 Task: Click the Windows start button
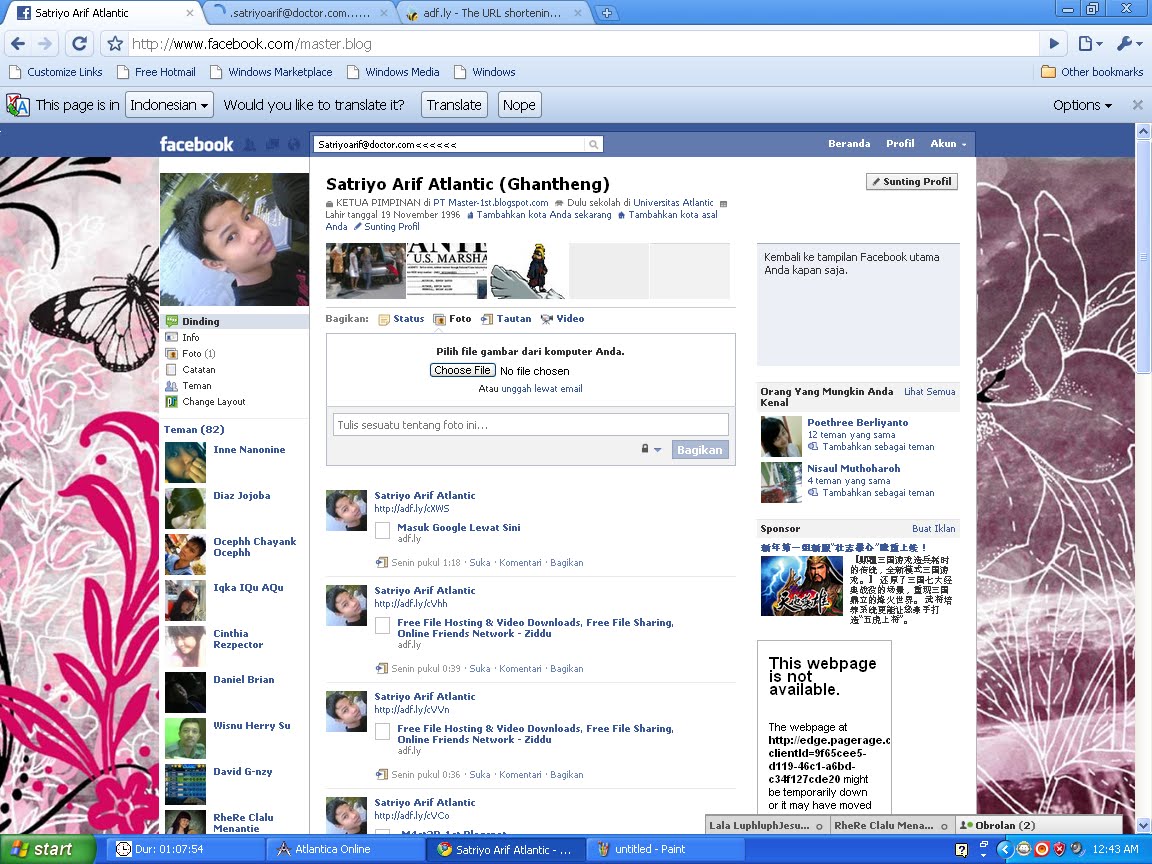click(x=48, y=849)
